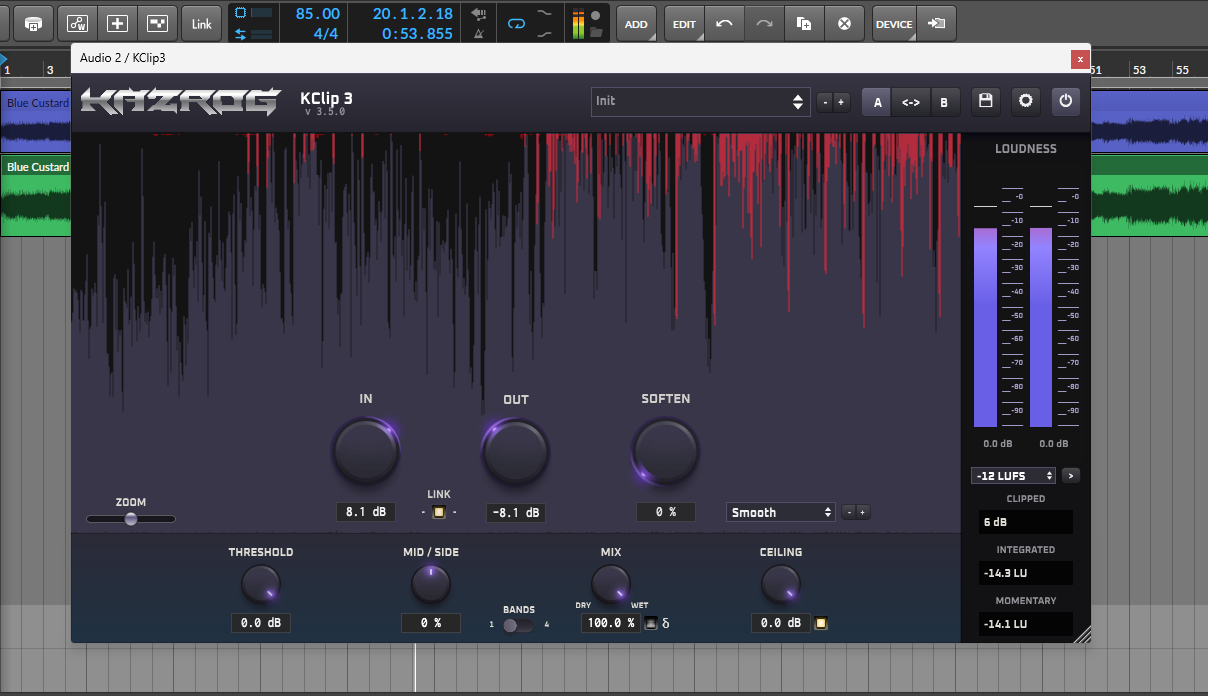Click the INTEGRATED readout -14.3 LU
This screenshot has width=1208, height=696.
(1026, 573)
